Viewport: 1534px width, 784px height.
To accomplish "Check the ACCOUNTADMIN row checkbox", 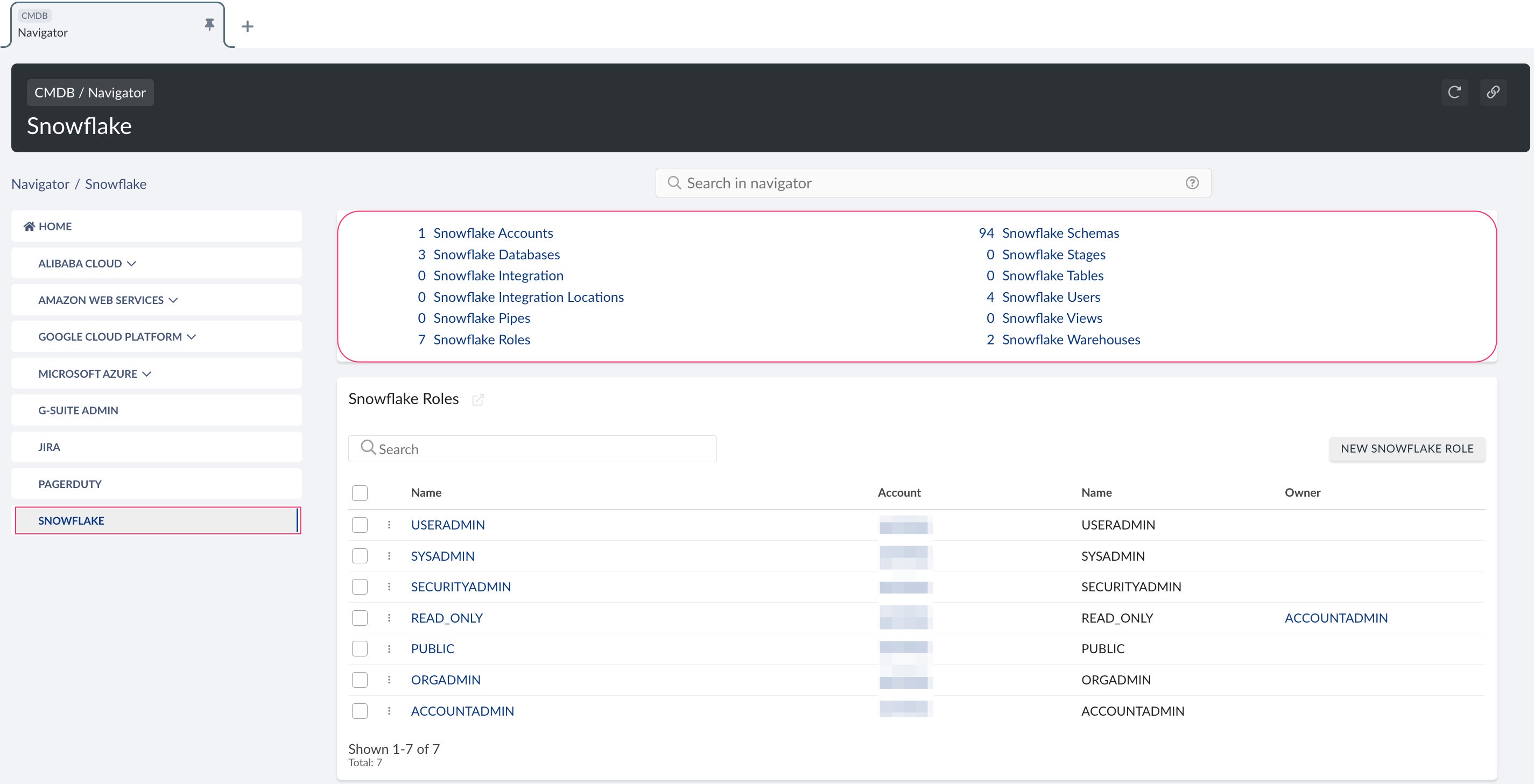I will tap(360, 711).
